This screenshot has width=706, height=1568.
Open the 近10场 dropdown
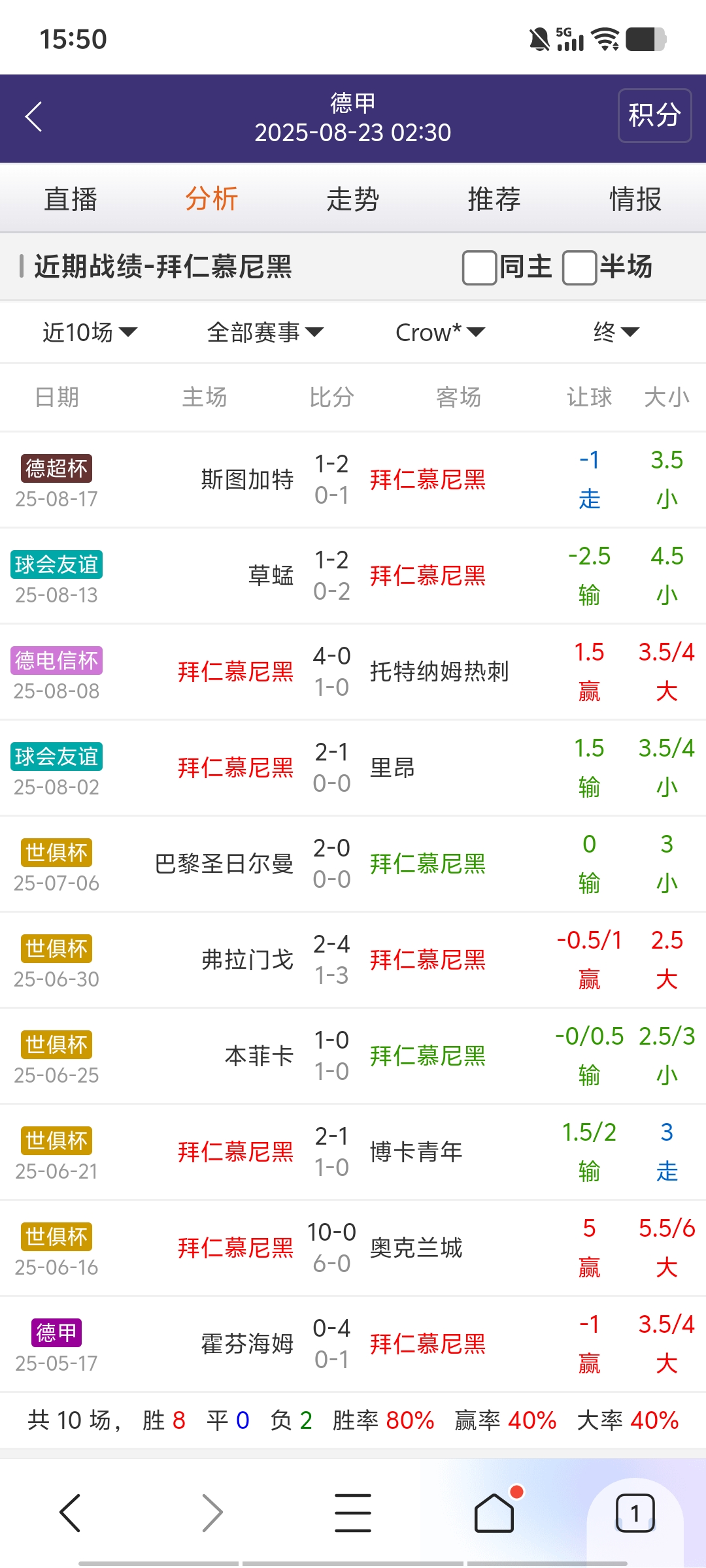click(x=90, y=333)
